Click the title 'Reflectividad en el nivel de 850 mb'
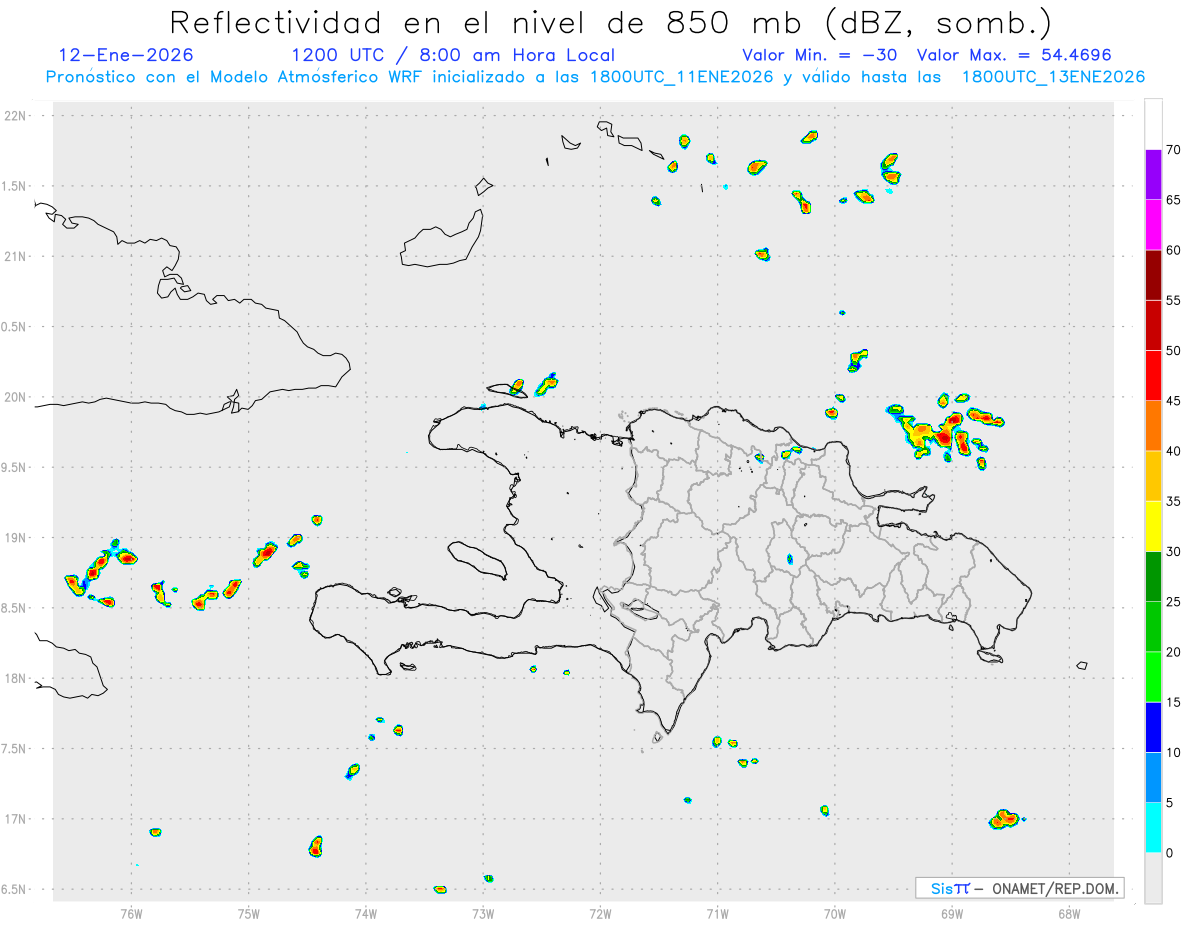 [485, 22]
